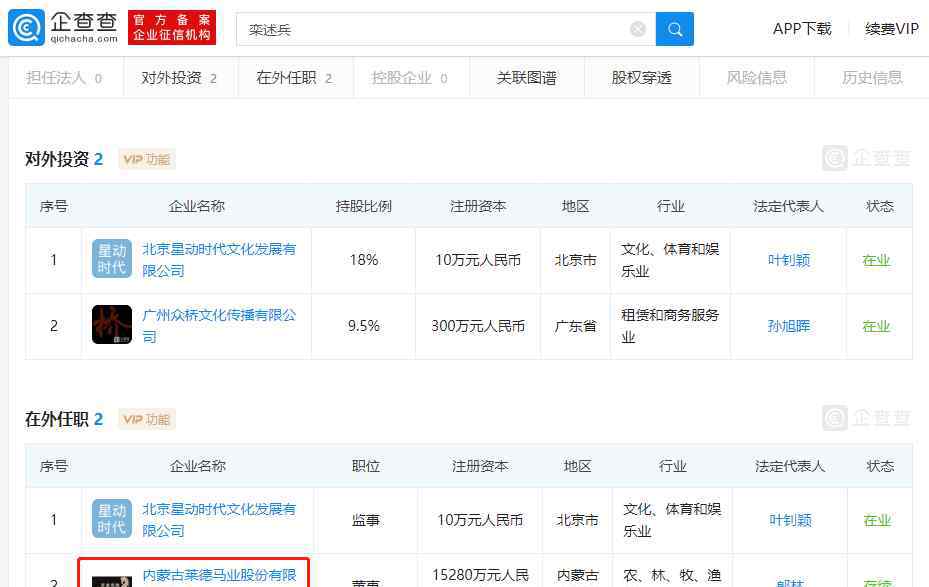The image size is (929, 587).
Task: Click the VIP功能 badge beside 在外任职
Action: 147,419
